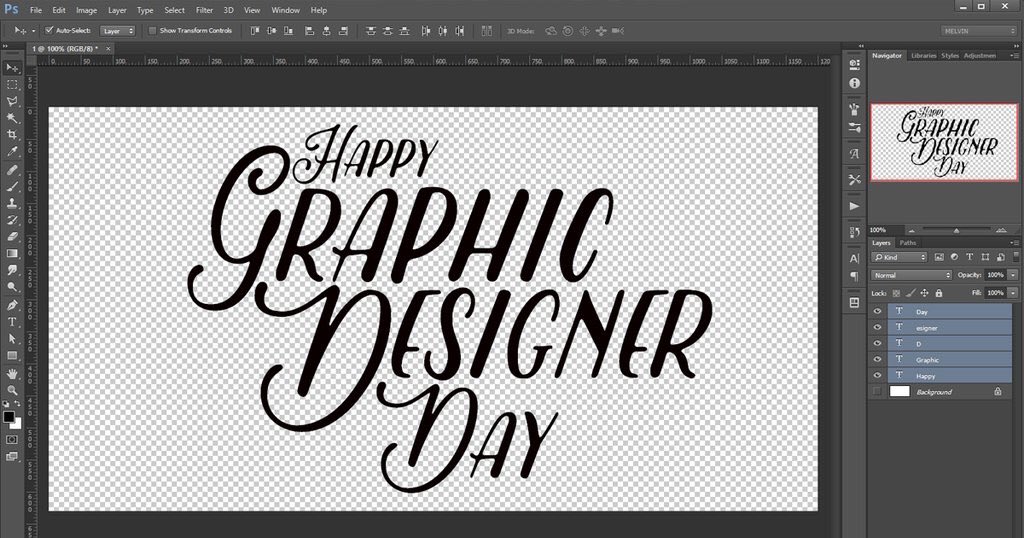This screenshot has height=538, width=1024.
Task: Enable Show Transform Controls checkbox
Action: [x=152, y=31]
